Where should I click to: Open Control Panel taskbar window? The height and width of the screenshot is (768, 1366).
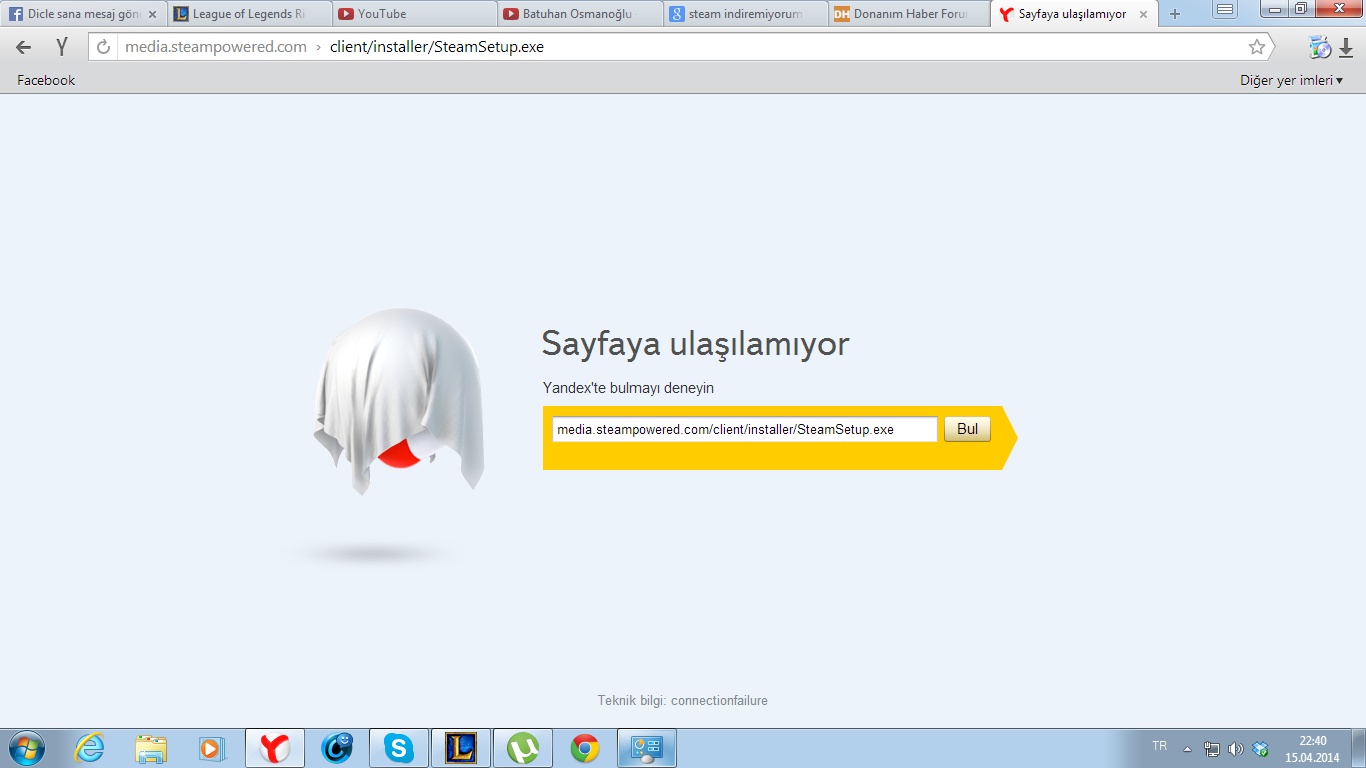coord(647,748)
